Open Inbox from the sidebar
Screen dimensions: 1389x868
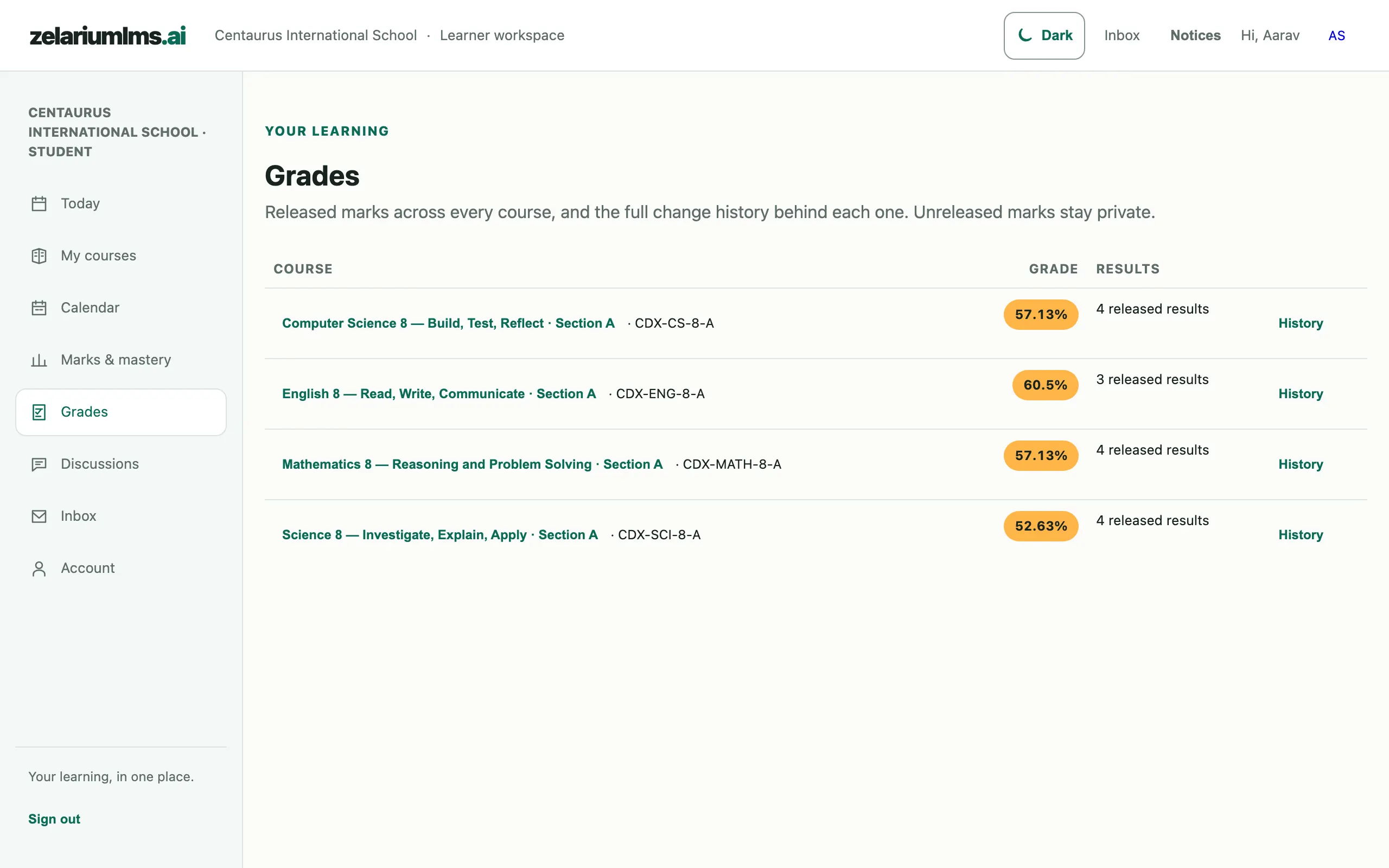[121, 516]
